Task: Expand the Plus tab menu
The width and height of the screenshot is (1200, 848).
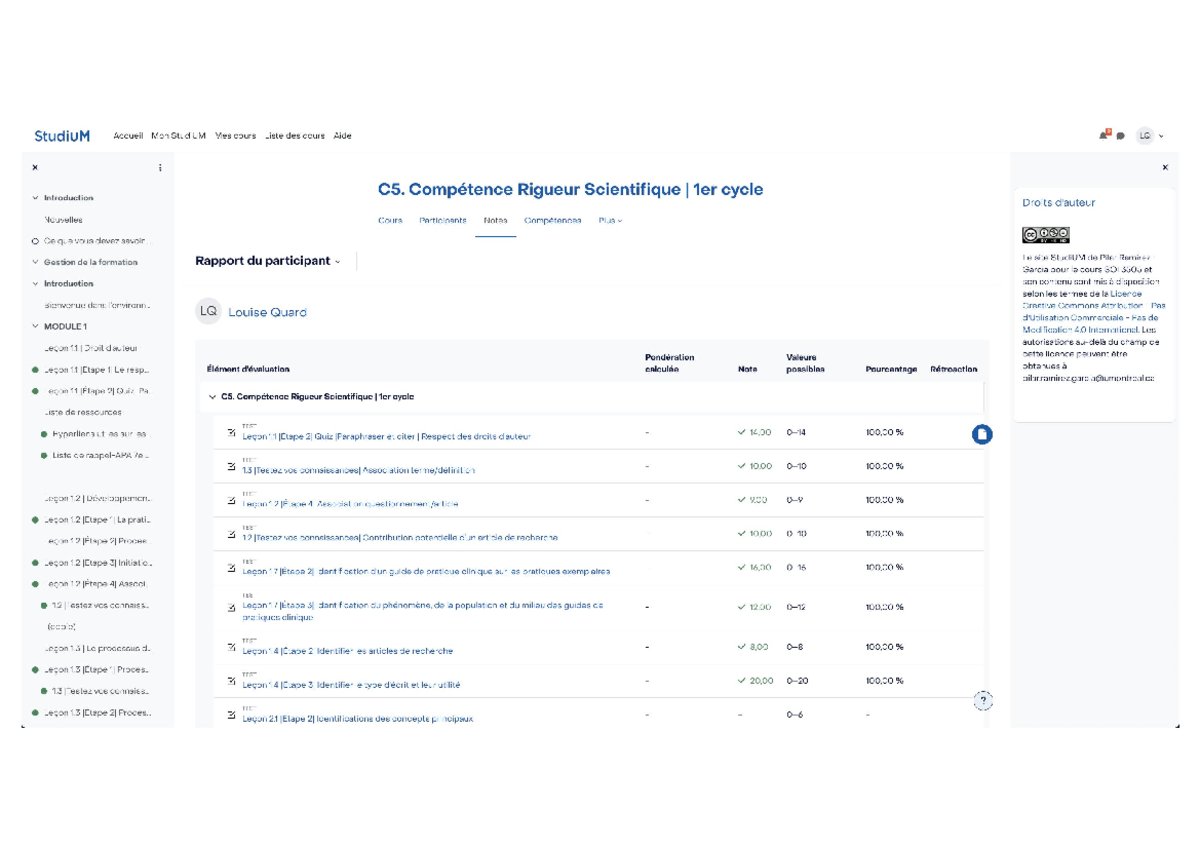Action: [x=610, y=220]
